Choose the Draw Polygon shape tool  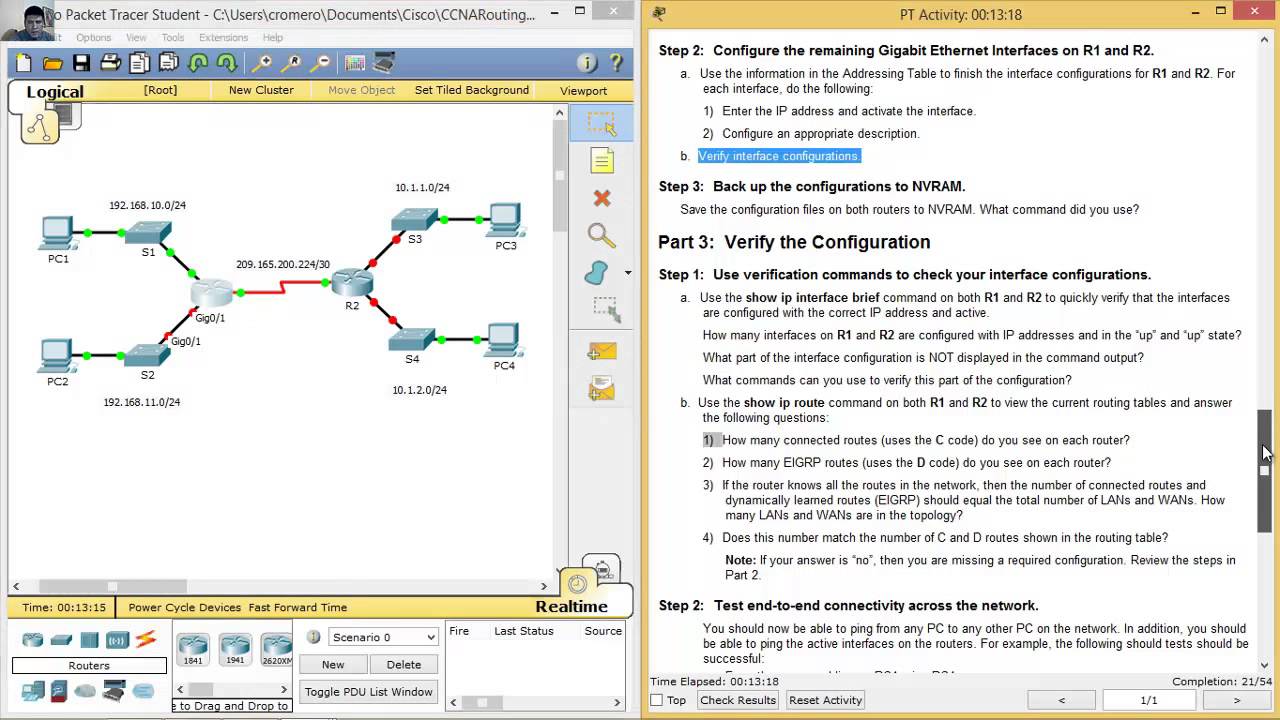coord(596,273)
